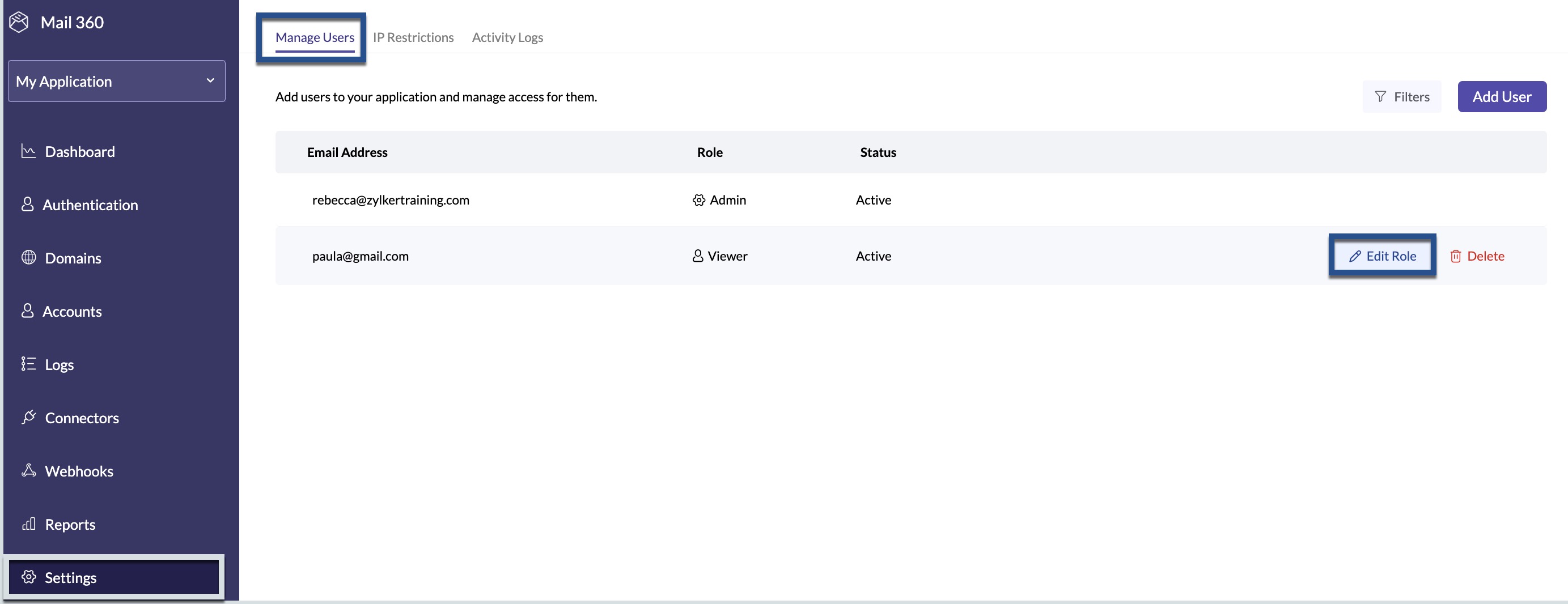Viewport: 1568px width, 604px height.
Task: Open the My Application dropdown
Action: point(116,81)
